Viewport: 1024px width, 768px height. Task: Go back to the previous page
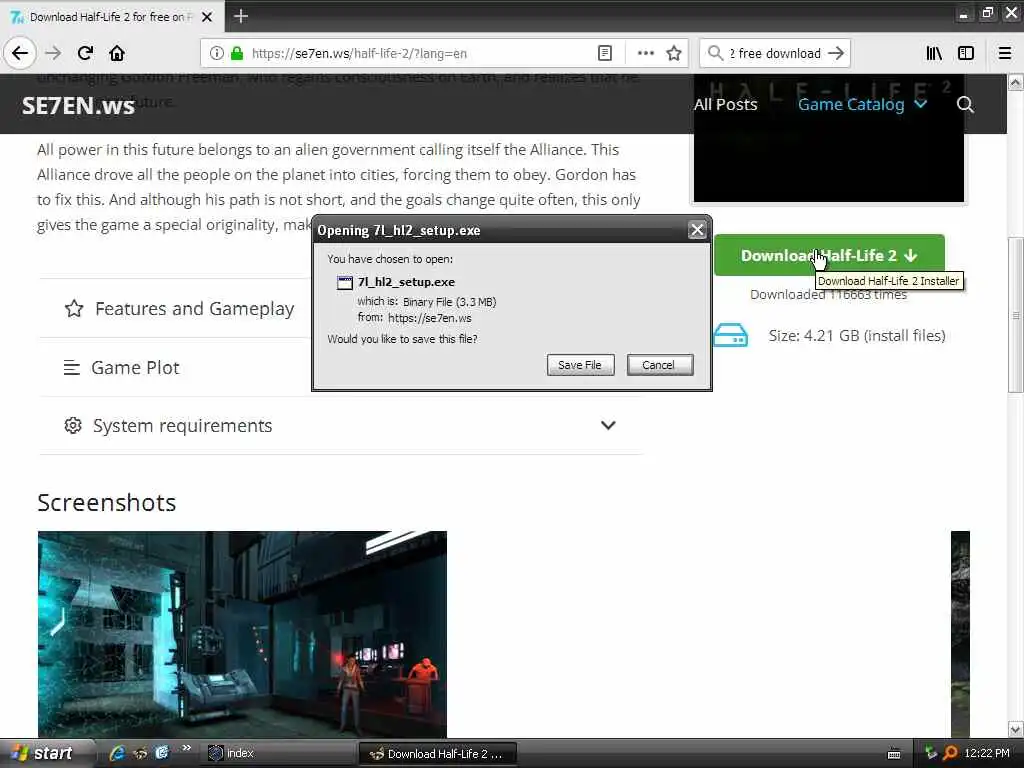(x=20, y=53)
